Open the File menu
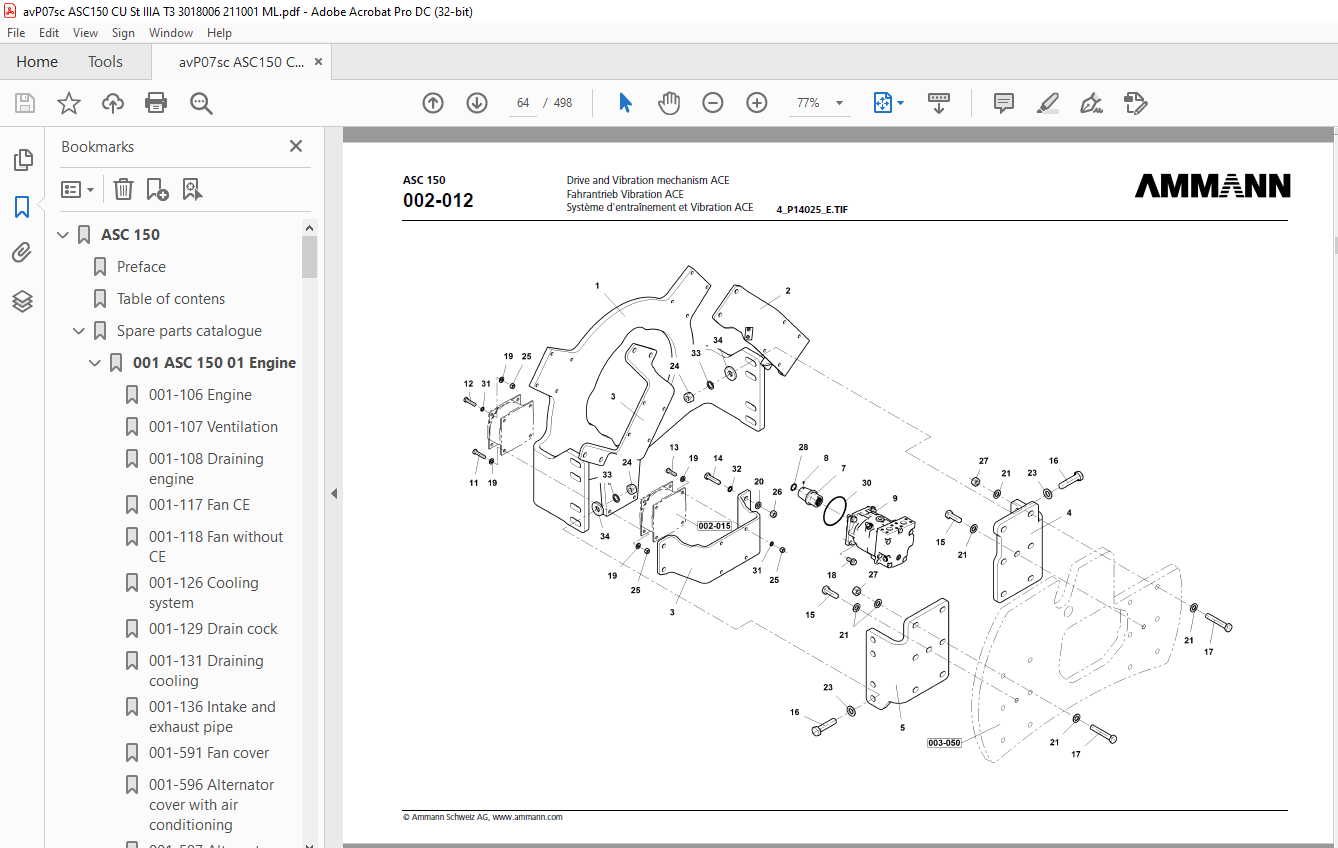 coord(16,33)
